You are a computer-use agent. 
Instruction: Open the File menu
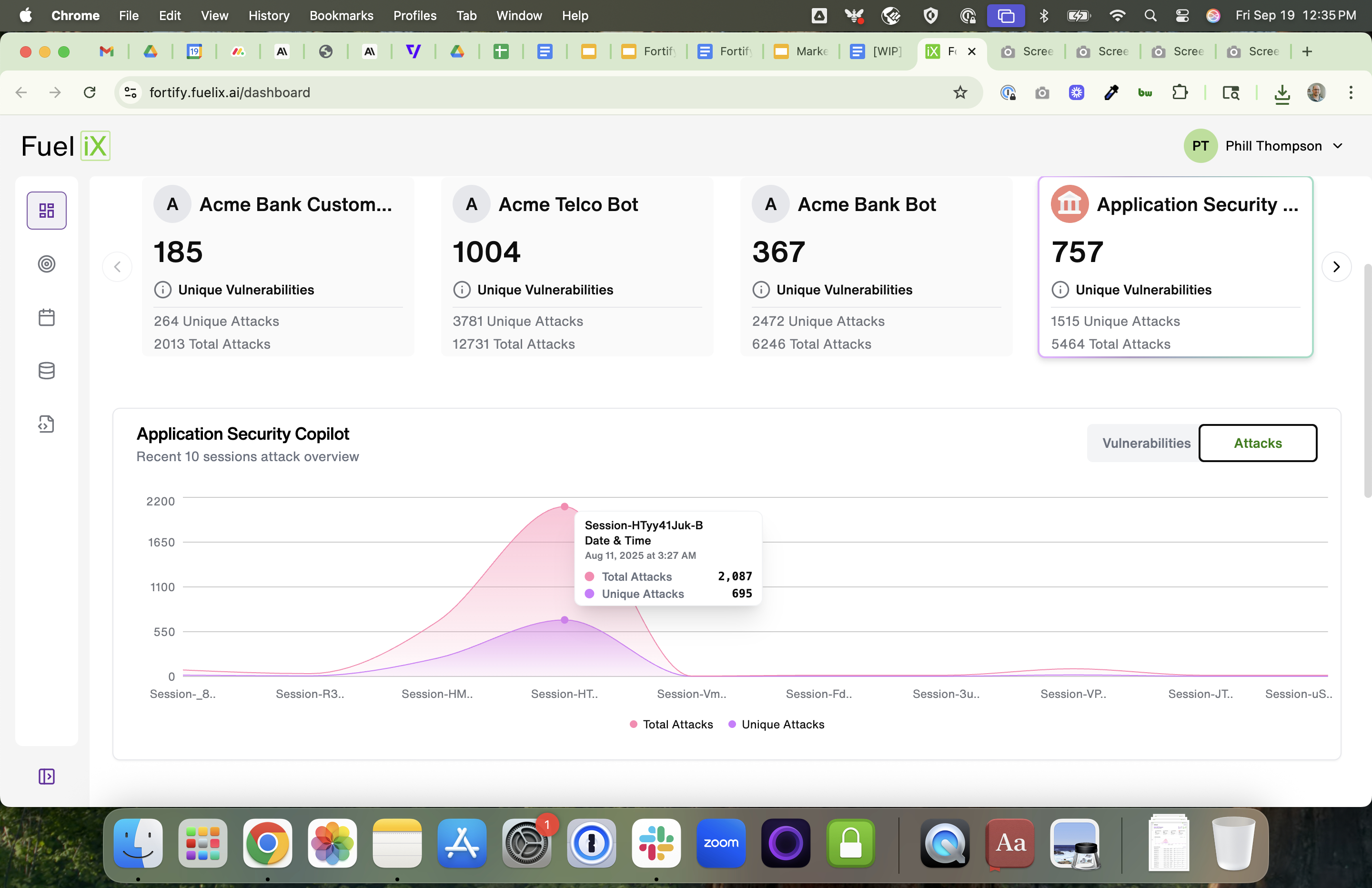129,16
